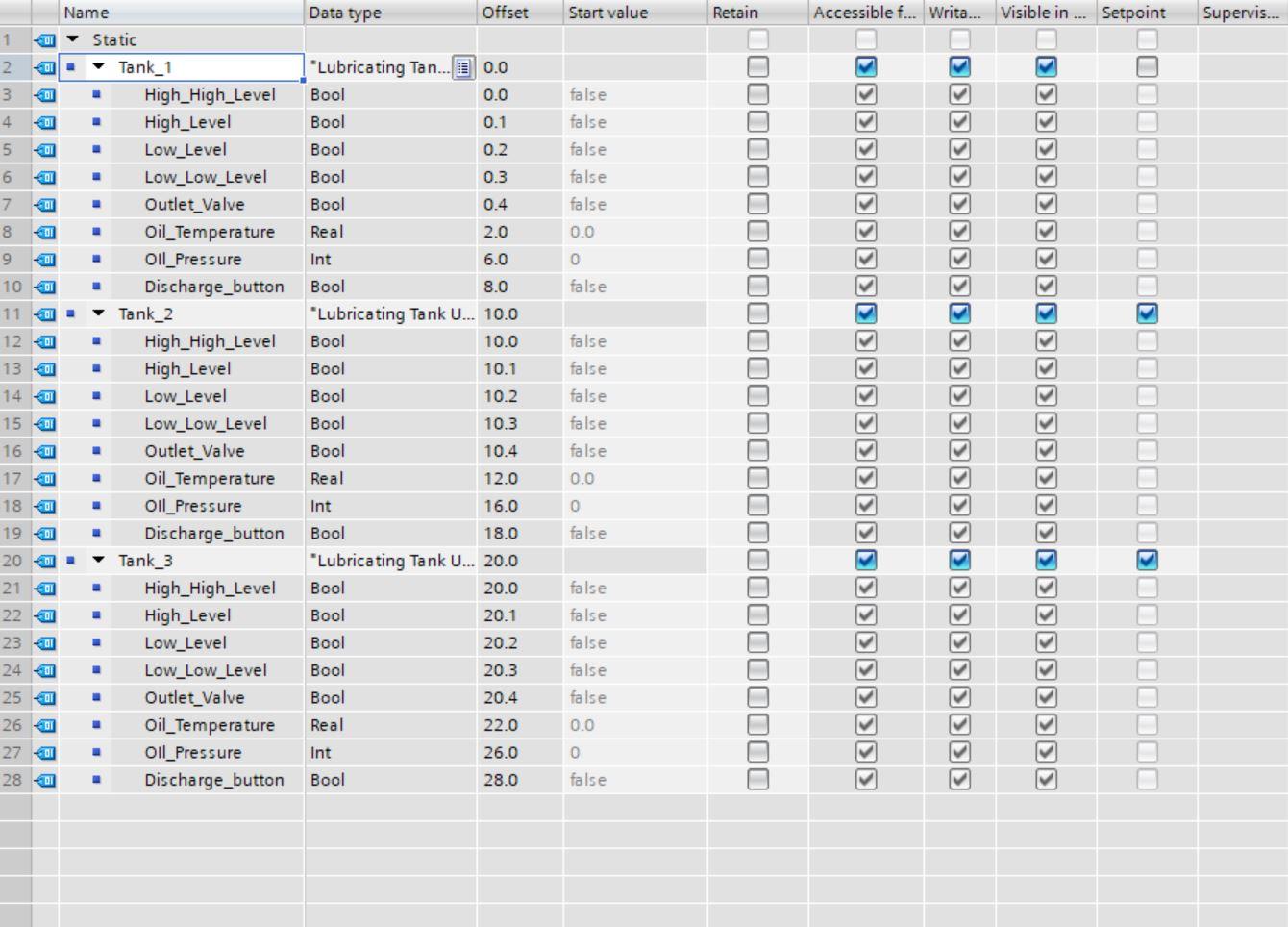Click the blue square marker beside Tank_3
Viewport: 1288px width, 927px height.
(70, 560)
